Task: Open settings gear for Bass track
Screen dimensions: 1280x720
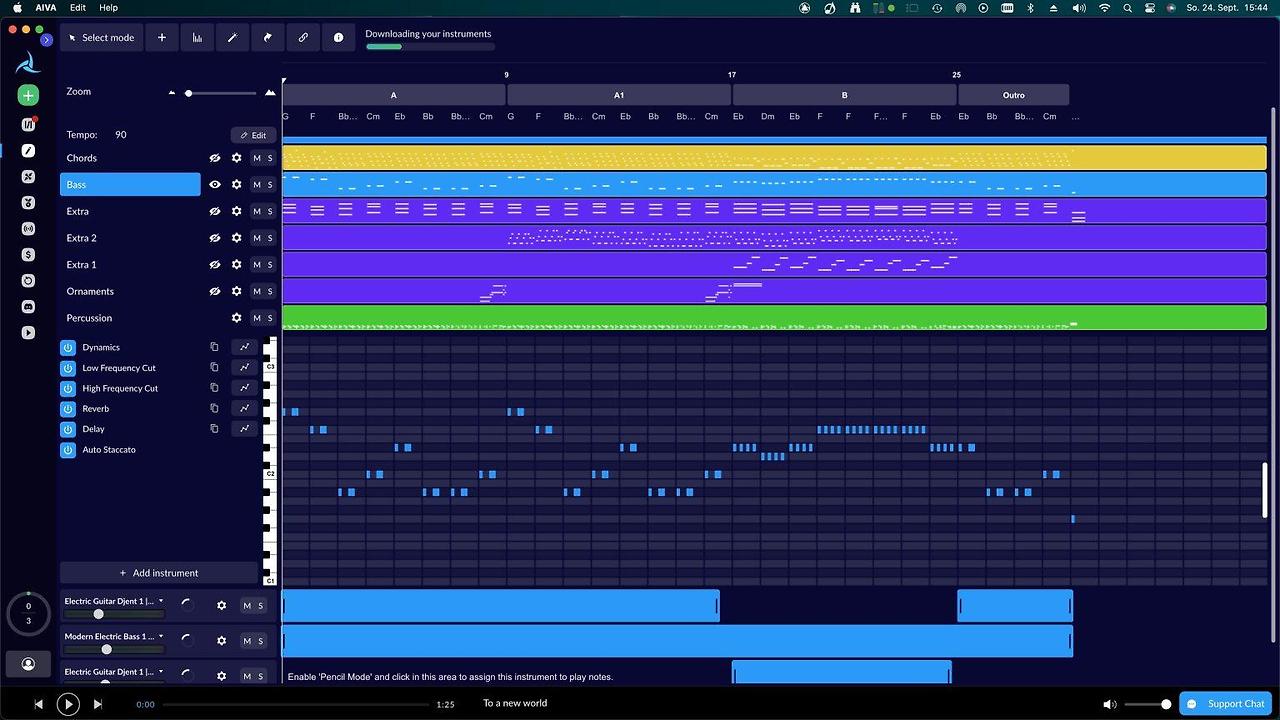Action: (237, 185)
